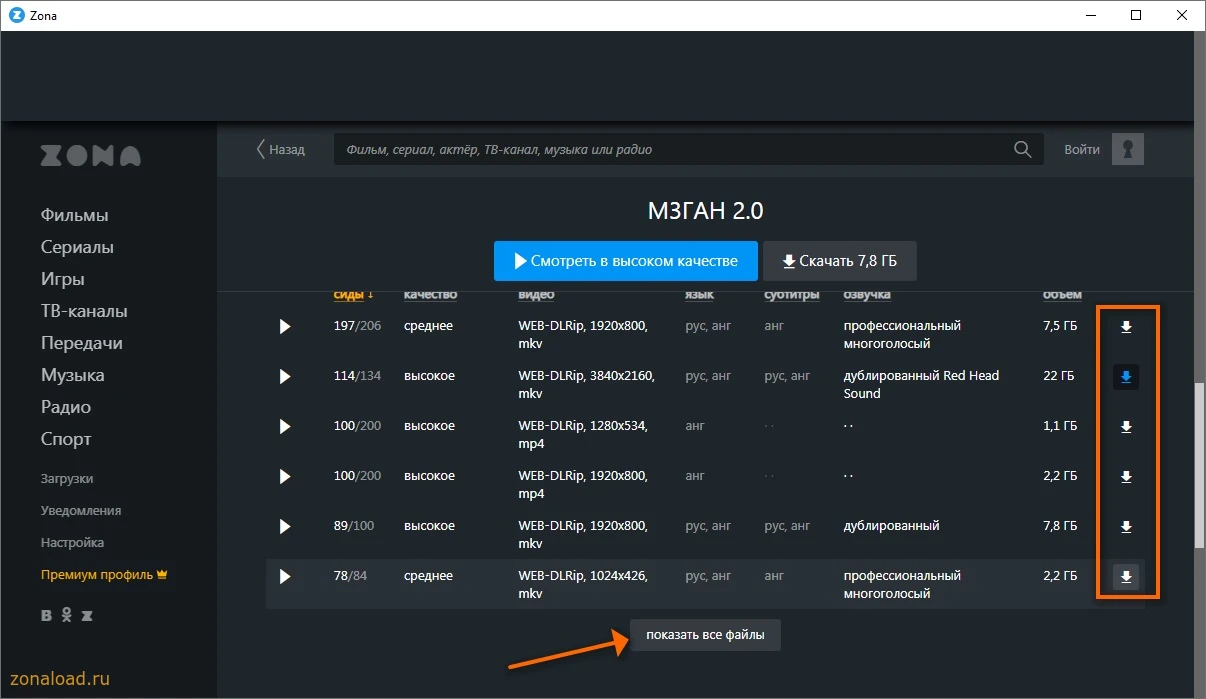Play the 89/100 seeds дублированный version
Viewport: 1206px width, 699px height.
tap(285, 526)
